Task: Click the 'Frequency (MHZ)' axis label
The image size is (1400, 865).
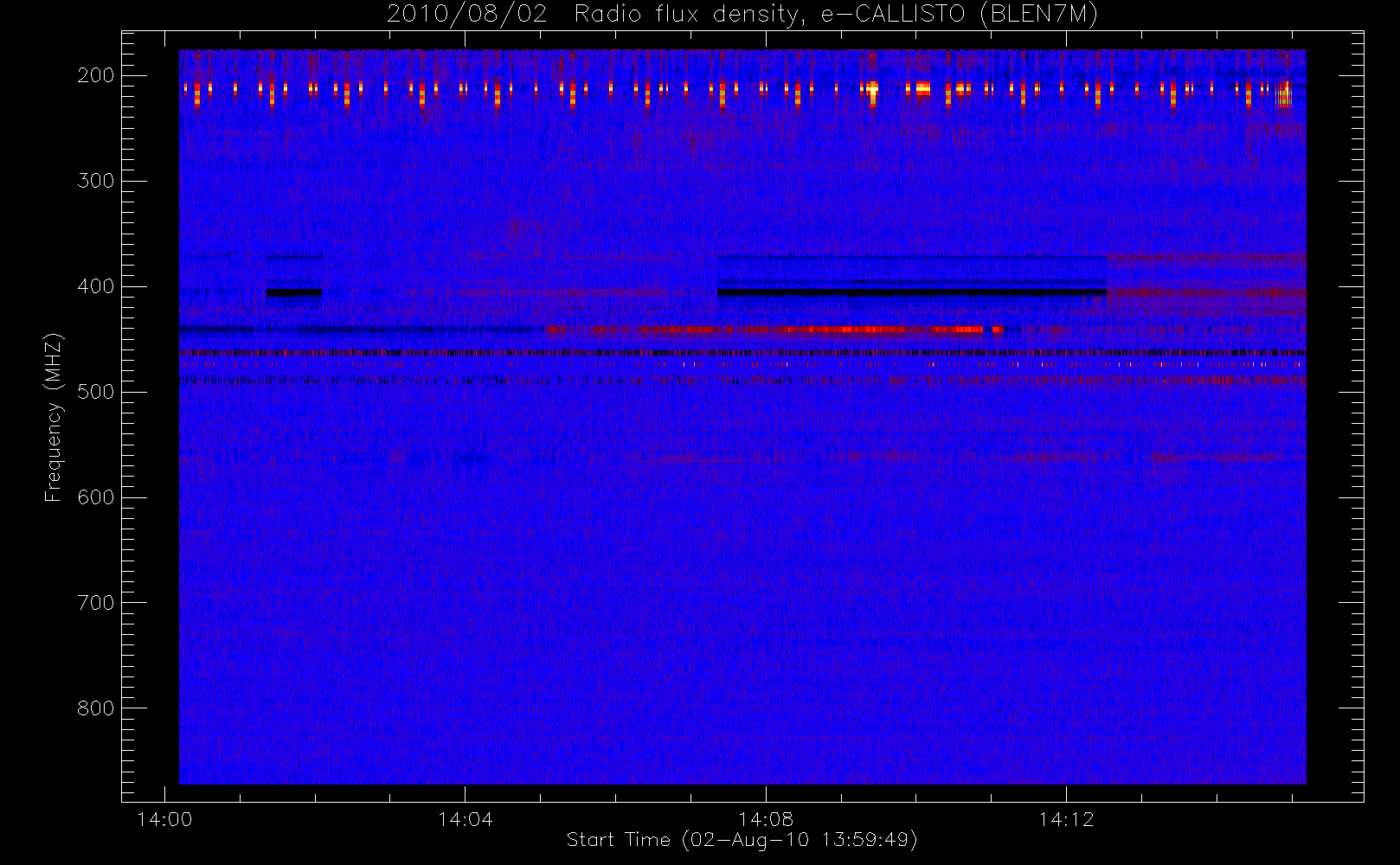Action: coord(54,417)
